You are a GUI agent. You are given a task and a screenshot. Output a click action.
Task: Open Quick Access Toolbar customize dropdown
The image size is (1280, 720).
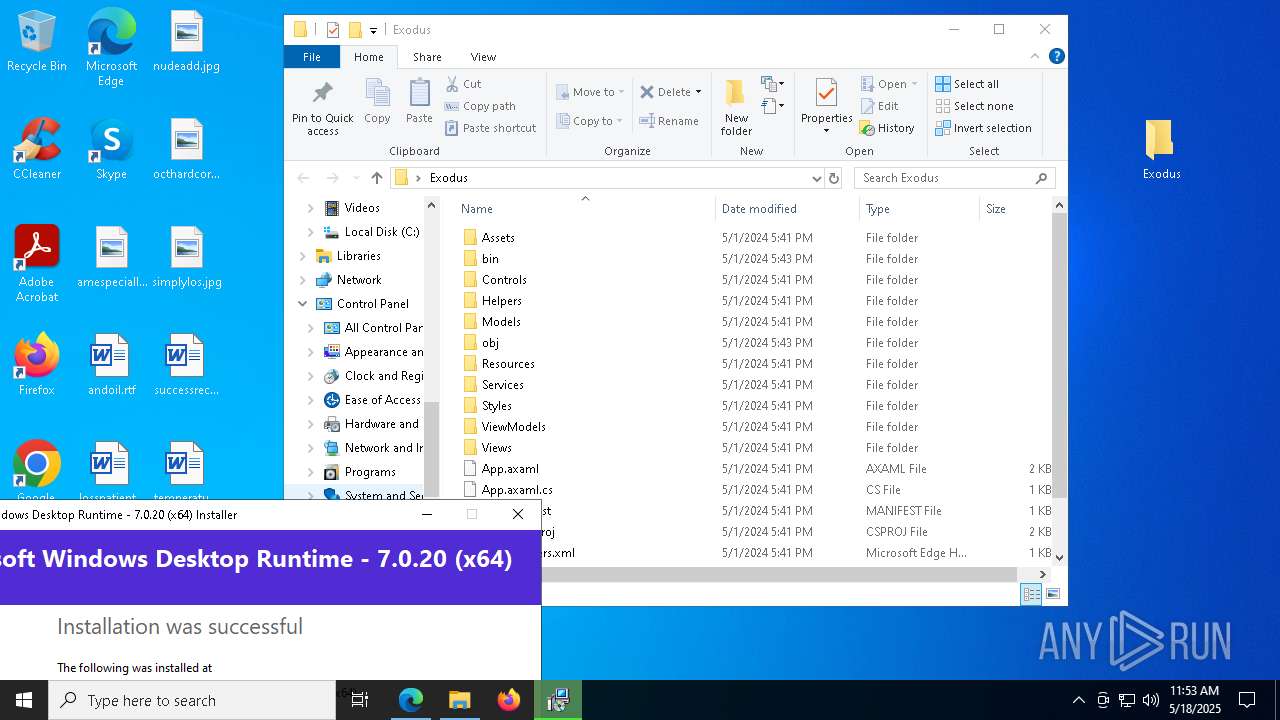(373, 30)
